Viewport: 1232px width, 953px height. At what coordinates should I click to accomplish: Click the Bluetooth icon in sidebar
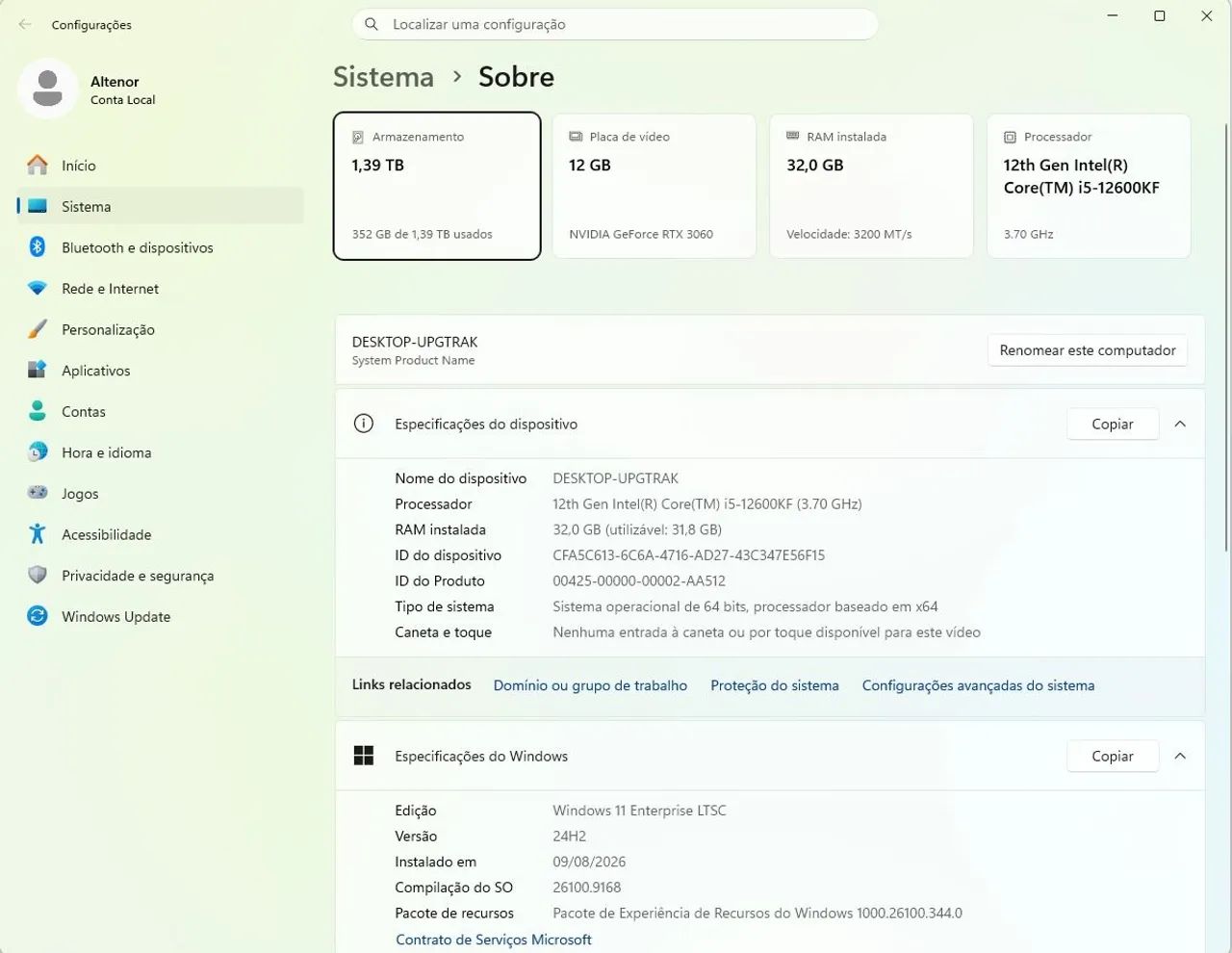[38, 247]
